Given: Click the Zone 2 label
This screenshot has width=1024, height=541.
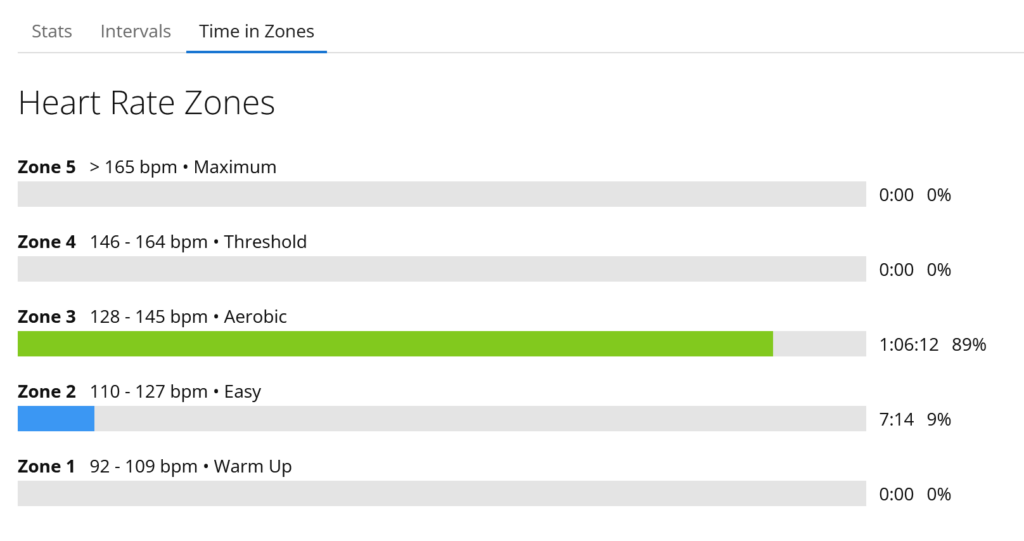Looking at the screenshot, I should coord(46,392).
